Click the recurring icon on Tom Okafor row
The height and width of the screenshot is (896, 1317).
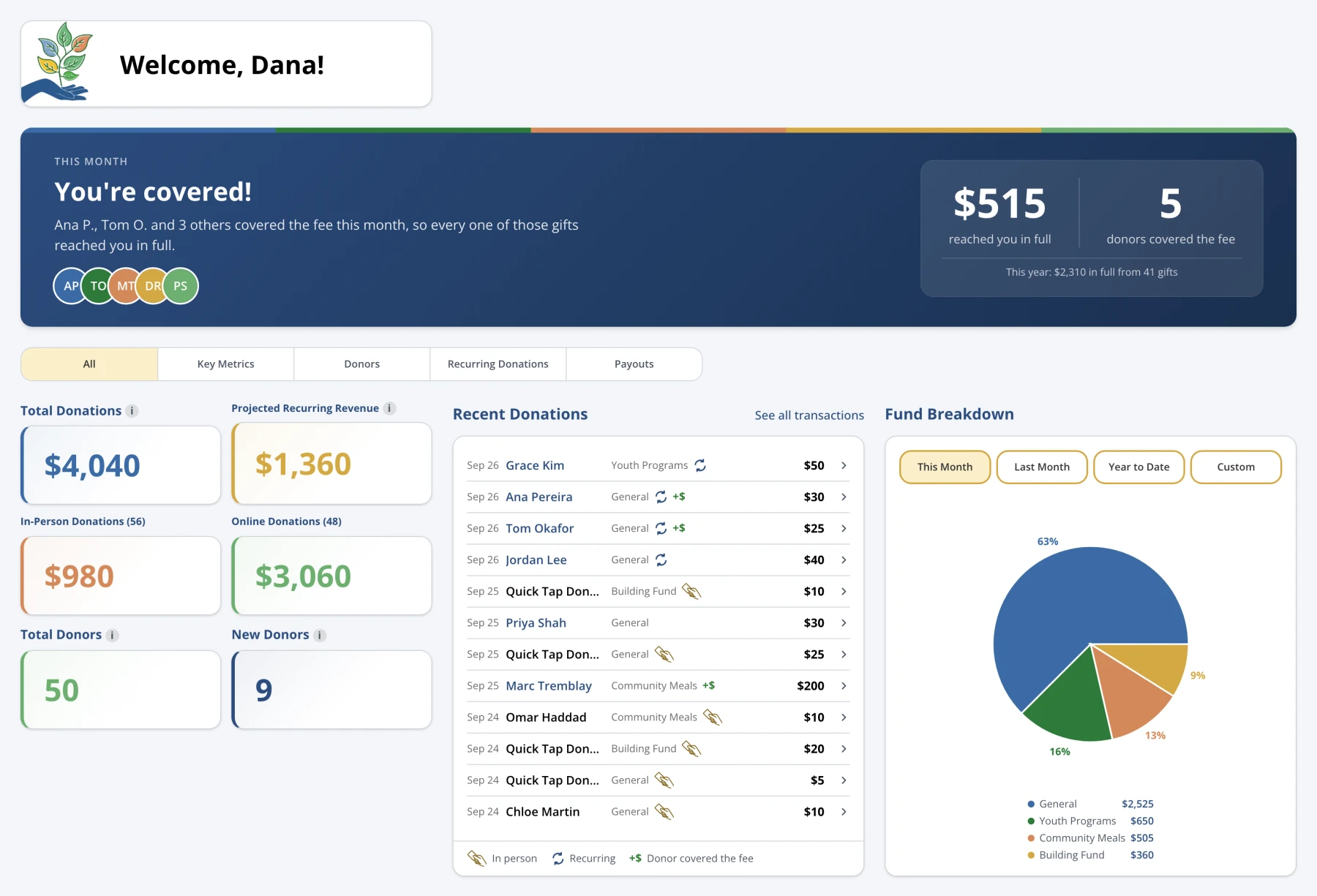tap(661, 528)
